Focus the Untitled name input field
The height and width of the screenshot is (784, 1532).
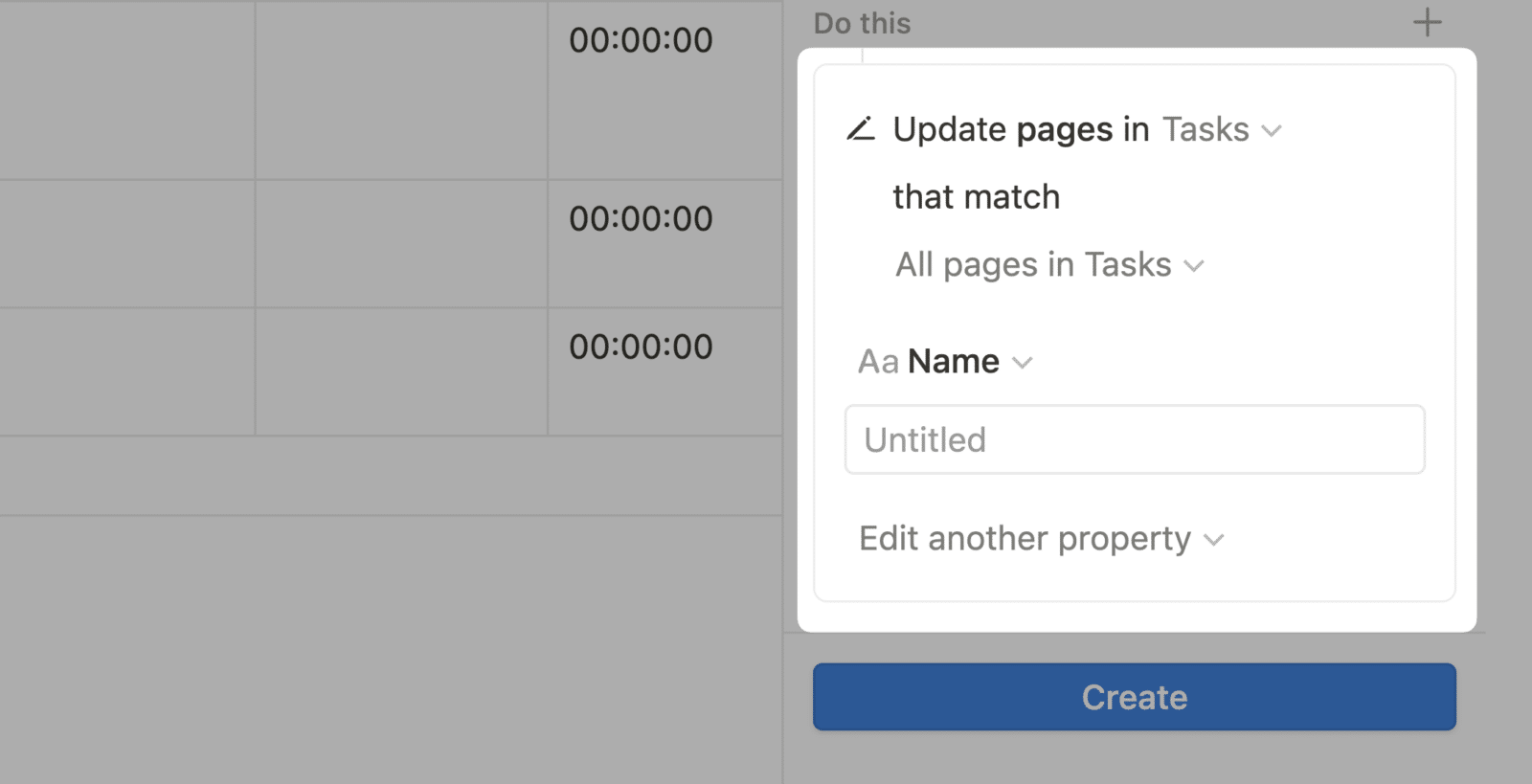[x=1135, y=439]
